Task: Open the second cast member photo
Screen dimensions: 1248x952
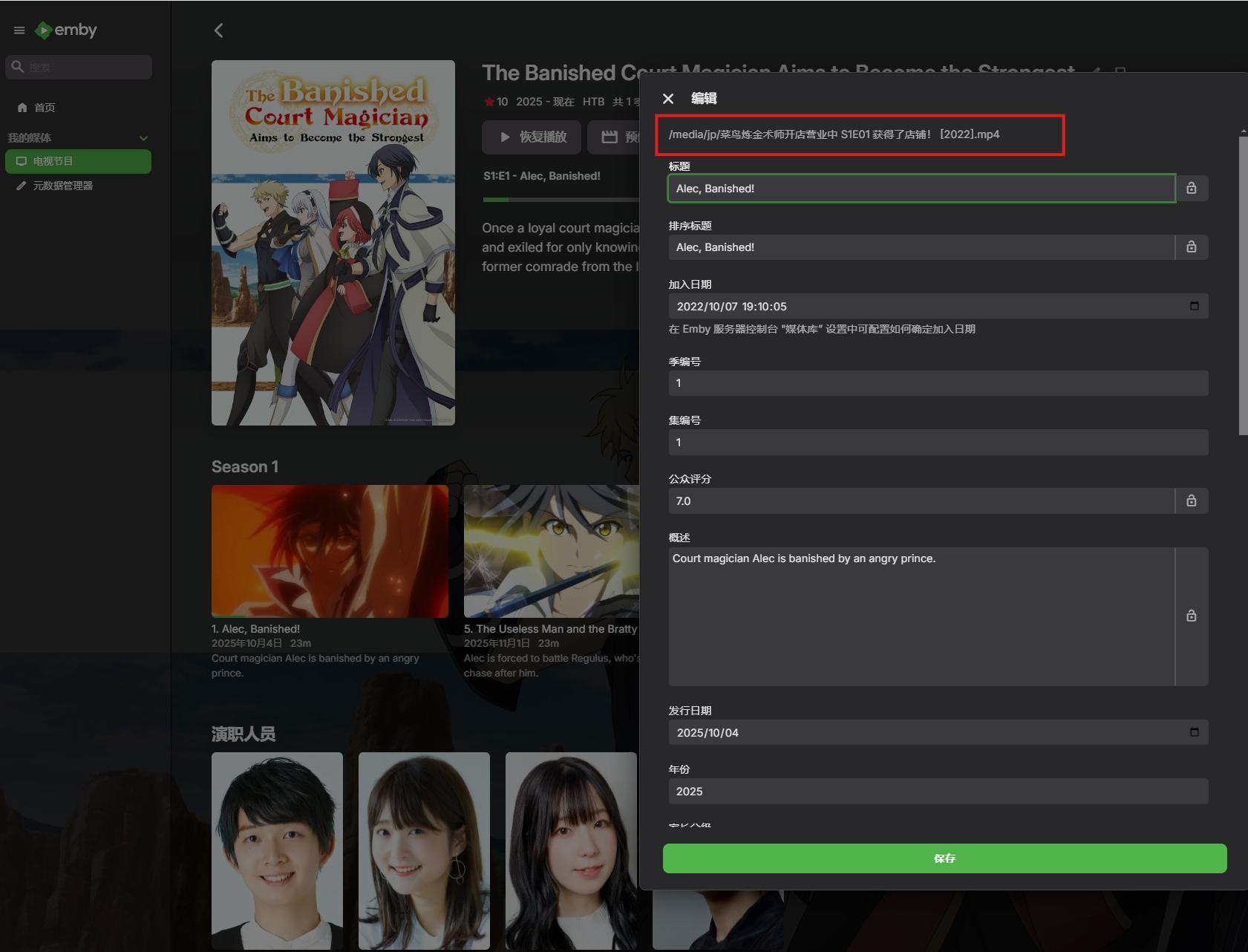Action: (424, 851)
